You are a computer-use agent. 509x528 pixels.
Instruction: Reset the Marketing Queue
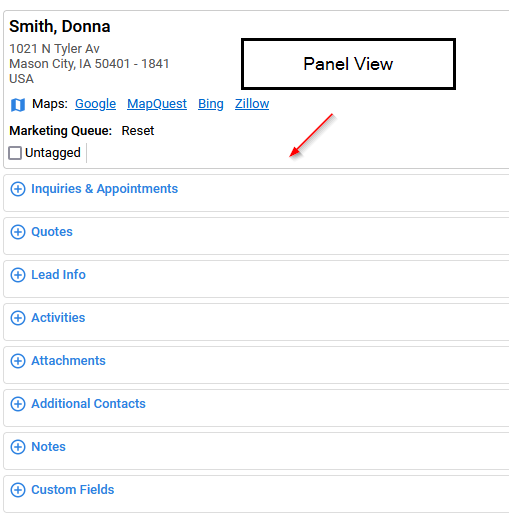pos(138,131)
